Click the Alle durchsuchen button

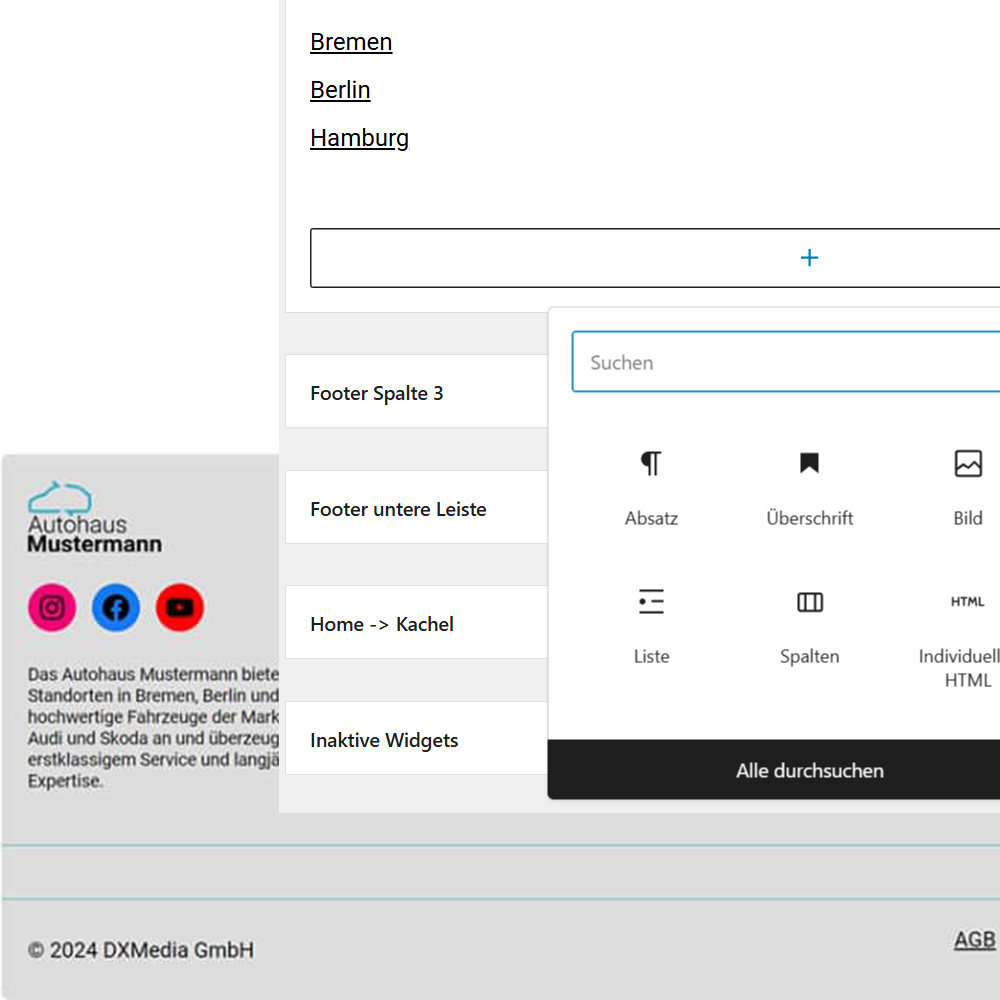[809, 770]
